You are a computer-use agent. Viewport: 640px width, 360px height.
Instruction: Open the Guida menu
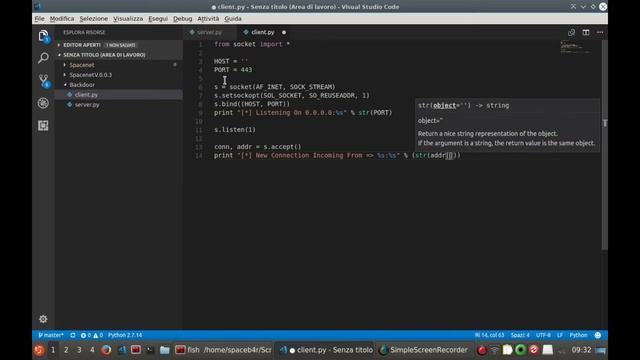click(233, 19)
